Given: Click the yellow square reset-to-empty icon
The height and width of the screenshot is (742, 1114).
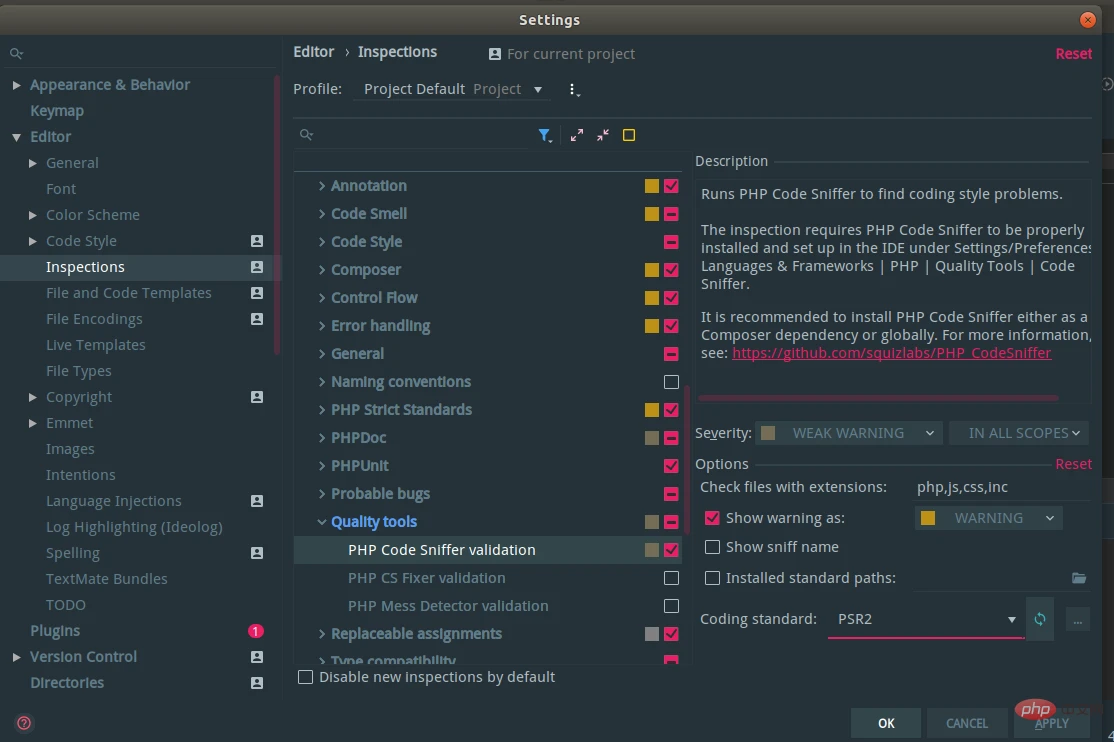Looking at the screenshot, I should (629, 135).
